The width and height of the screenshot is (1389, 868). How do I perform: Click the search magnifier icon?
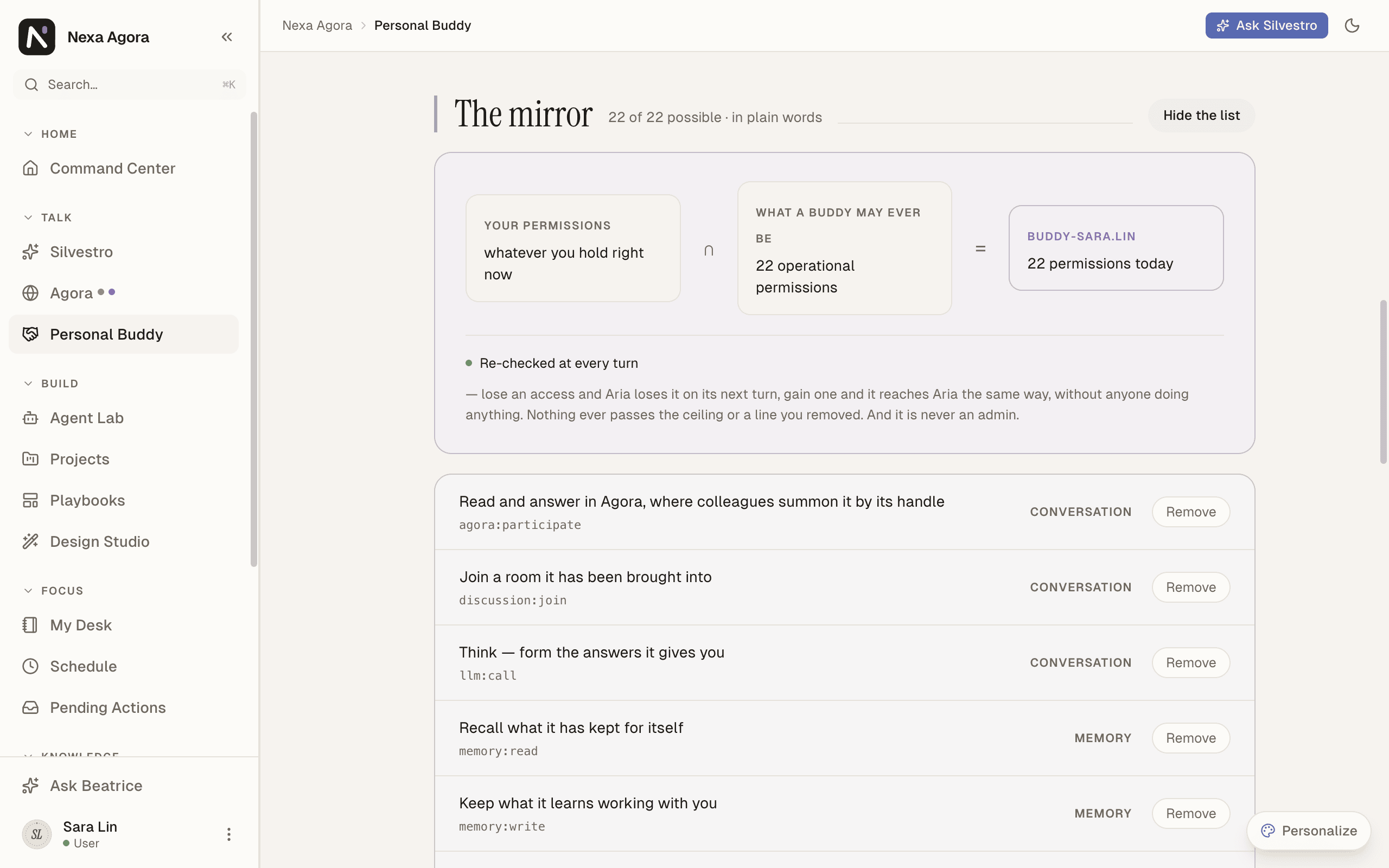coord(31,85)
